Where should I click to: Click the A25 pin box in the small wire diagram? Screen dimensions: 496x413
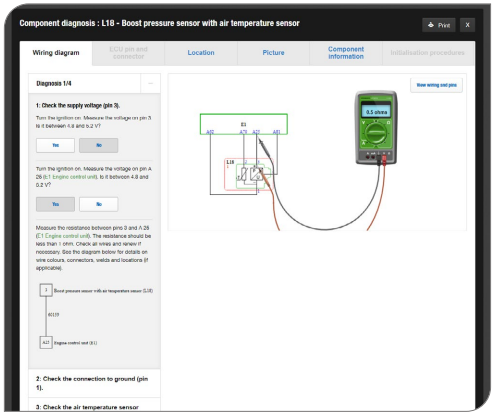click(x=46, y=342)
